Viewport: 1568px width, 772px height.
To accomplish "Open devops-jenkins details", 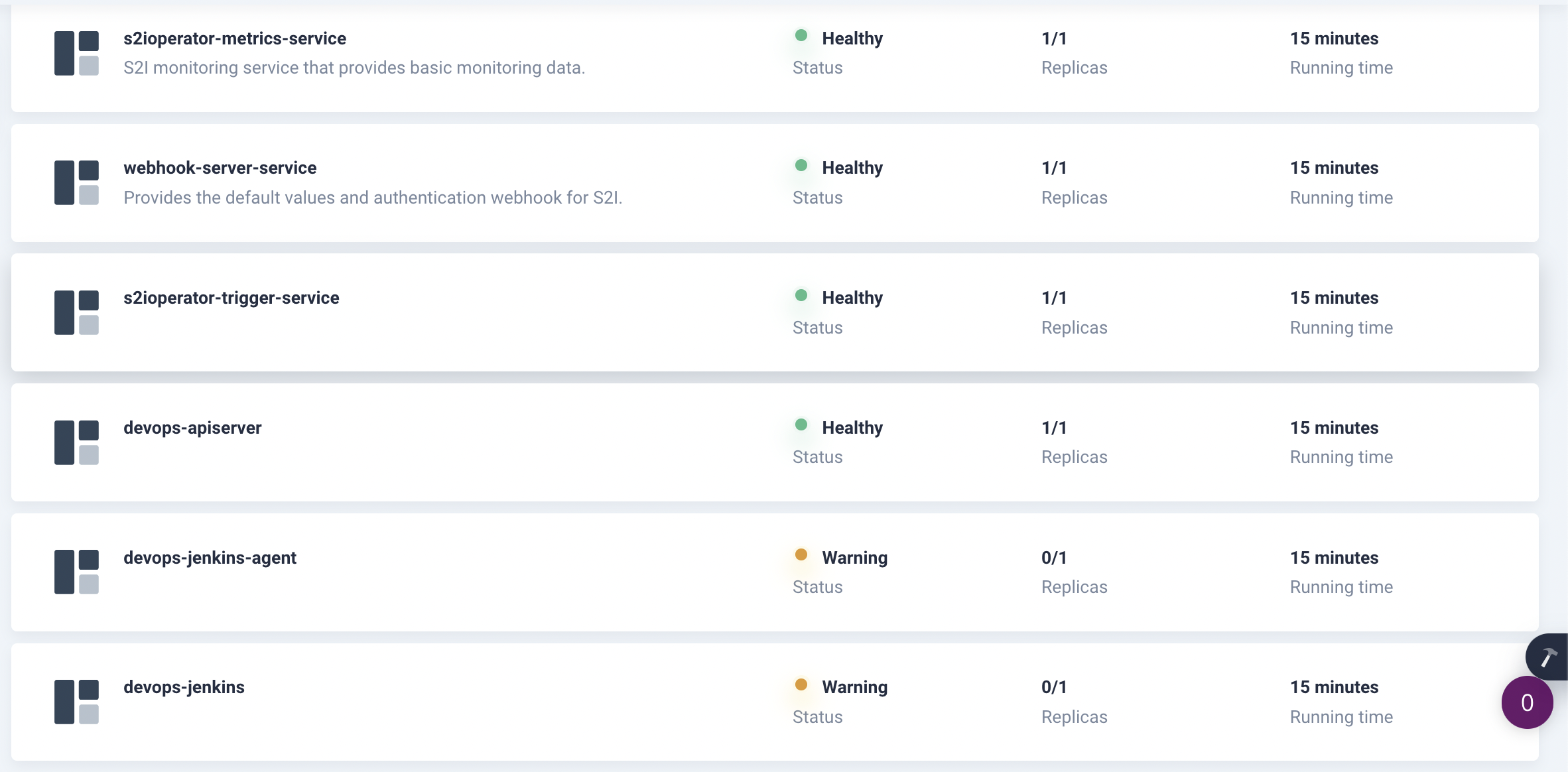I will click(184, 687).
